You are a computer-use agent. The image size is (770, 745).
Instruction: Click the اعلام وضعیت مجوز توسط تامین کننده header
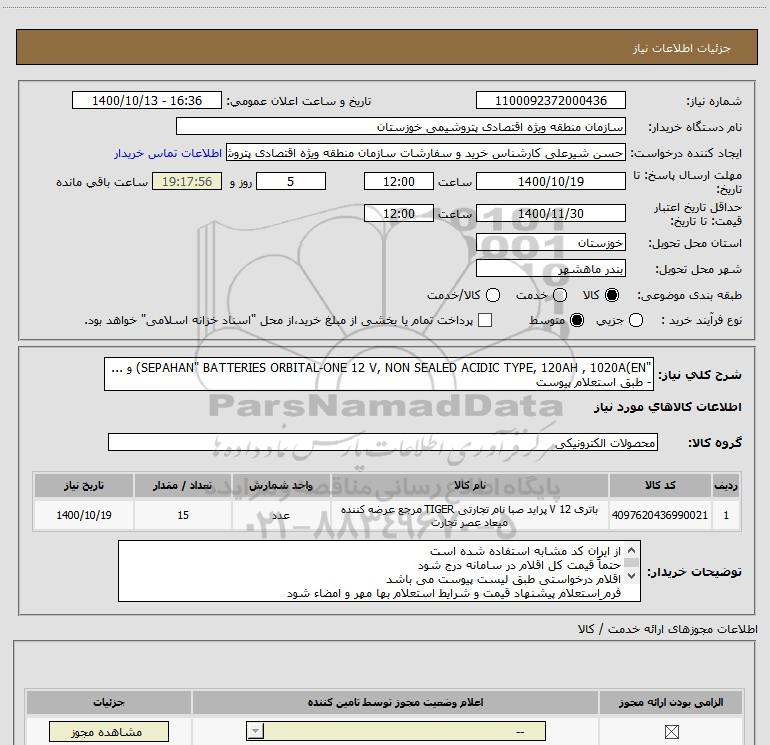[395, 702]
